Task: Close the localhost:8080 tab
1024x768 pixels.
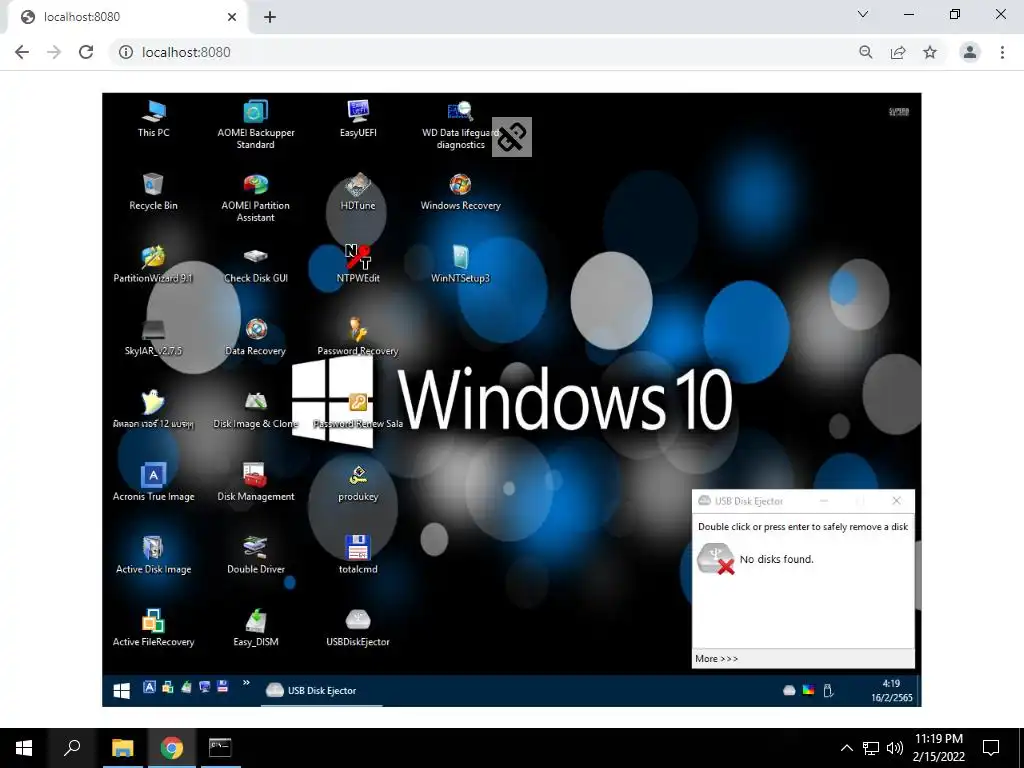Action: coord(232,17)
